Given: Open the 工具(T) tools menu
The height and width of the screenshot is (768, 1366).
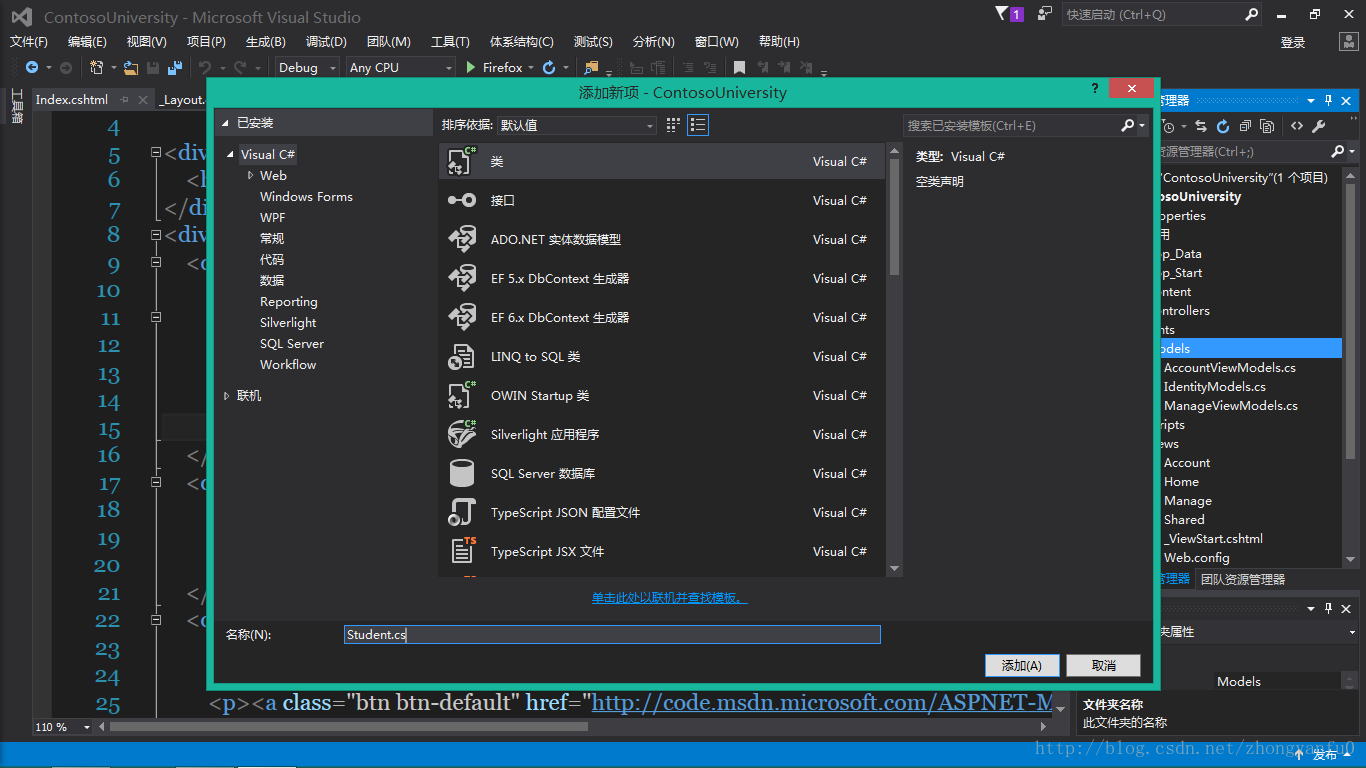Looking at the screenshot, I should coord(450,41).
